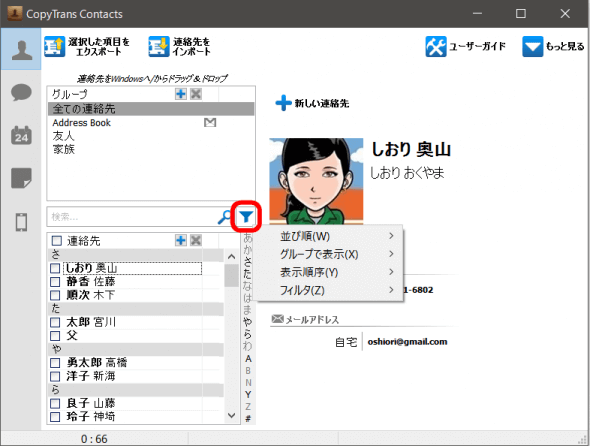Click the 新しい連絡先 label
Image resolution: width=590 pixels, height=446 pixels.
pyautogui.click(x=322, y=103)
